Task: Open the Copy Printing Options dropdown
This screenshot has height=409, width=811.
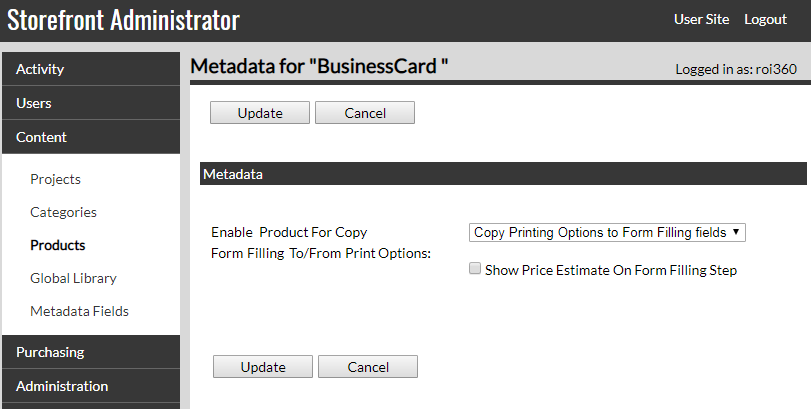Action: 608,232
